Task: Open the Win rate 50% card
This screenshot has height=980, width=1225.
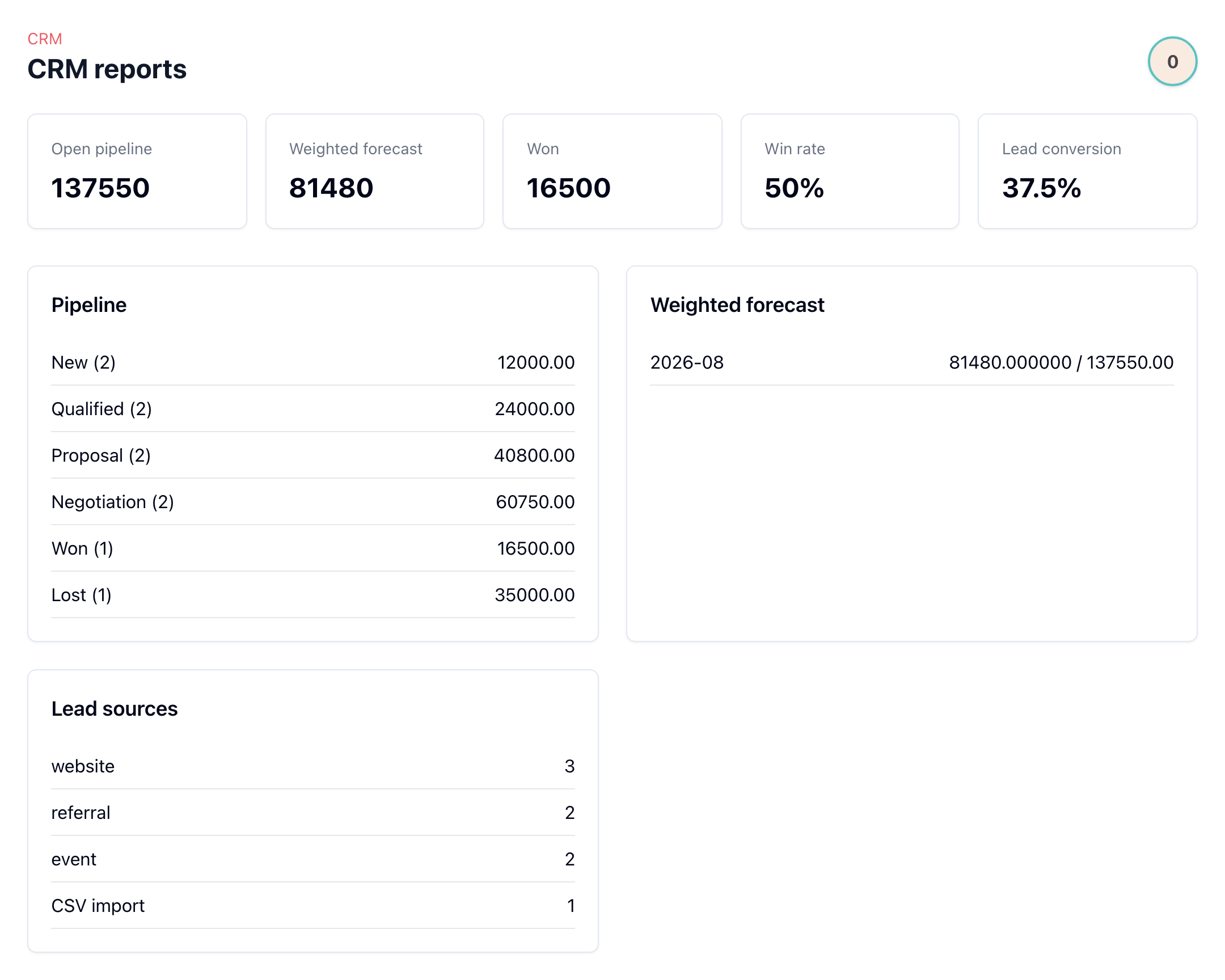Action: pos(850,171)
